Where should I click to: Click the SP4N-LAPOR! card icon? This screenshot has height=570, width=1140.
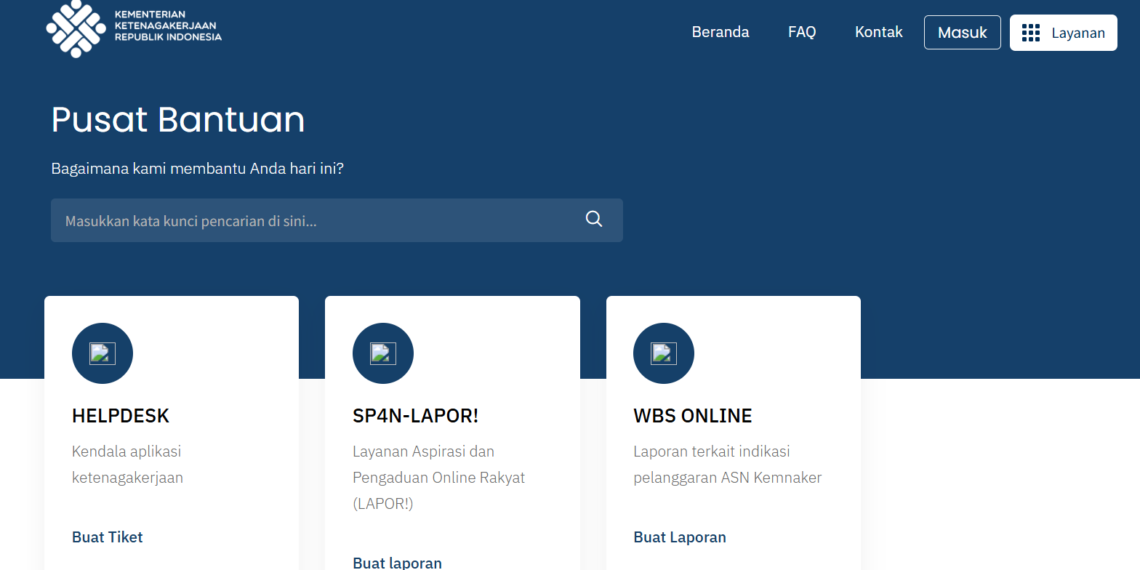click(383, 353)
